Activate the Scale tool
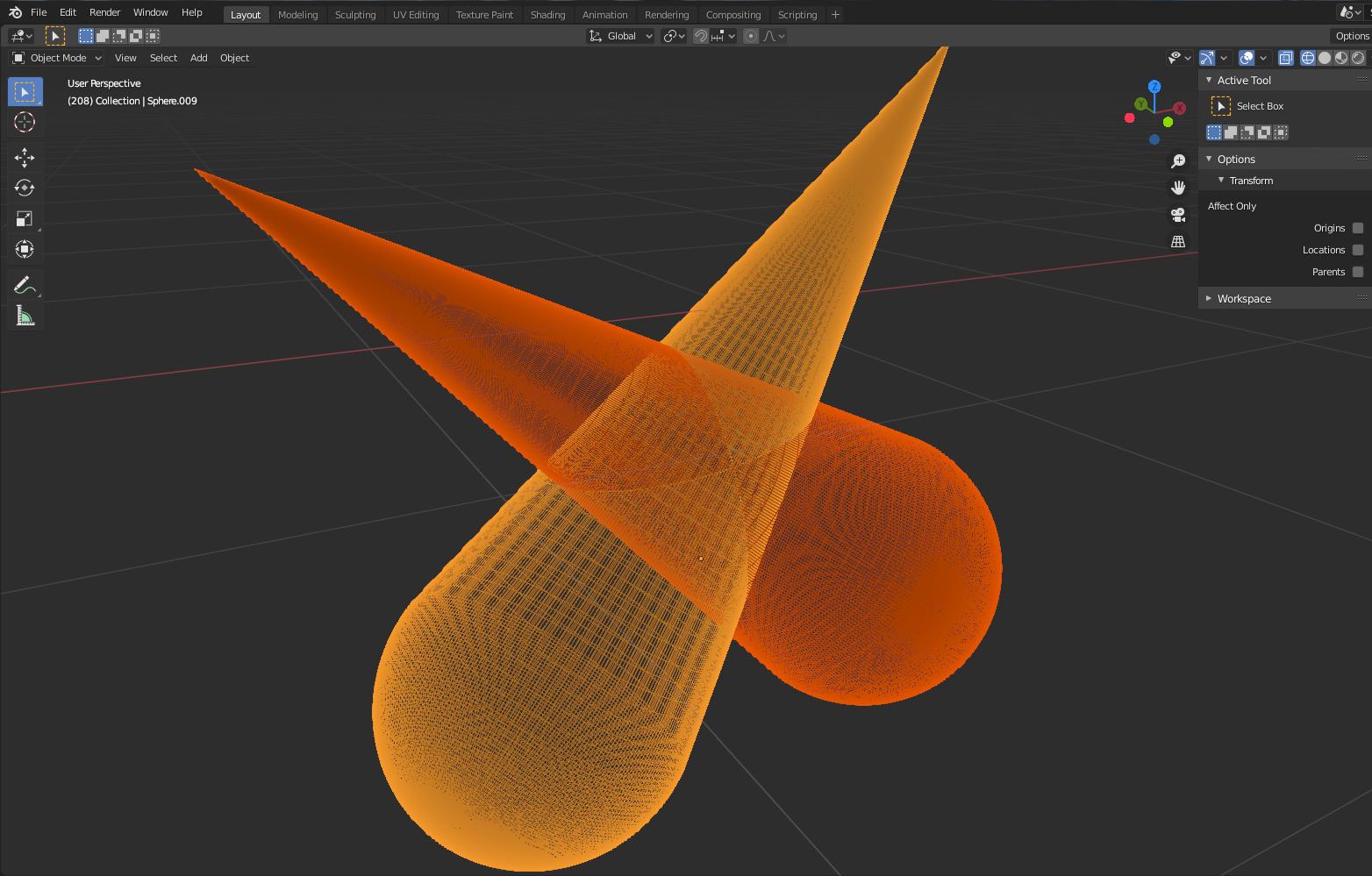The height and width of the screenshot is (876, 1372). 25,218
